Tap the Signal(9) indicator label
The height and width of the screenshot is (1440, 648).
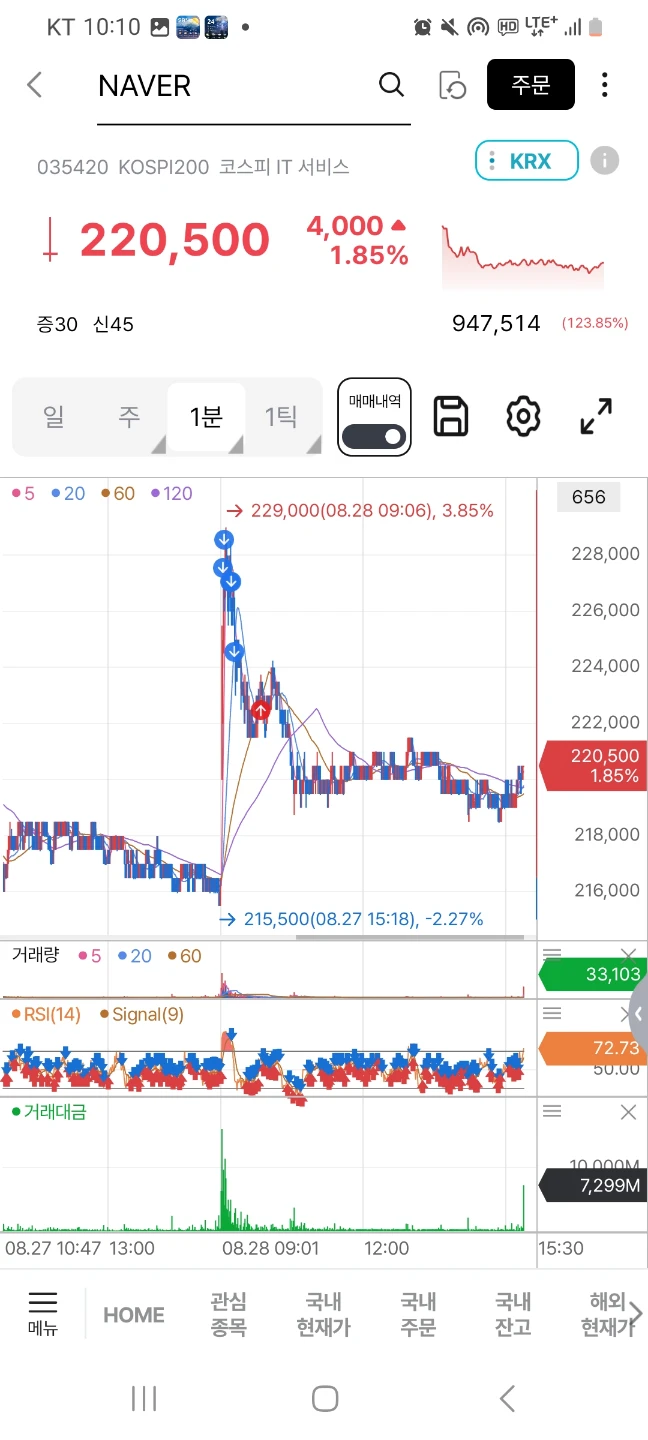click(x=141, y=1015)
